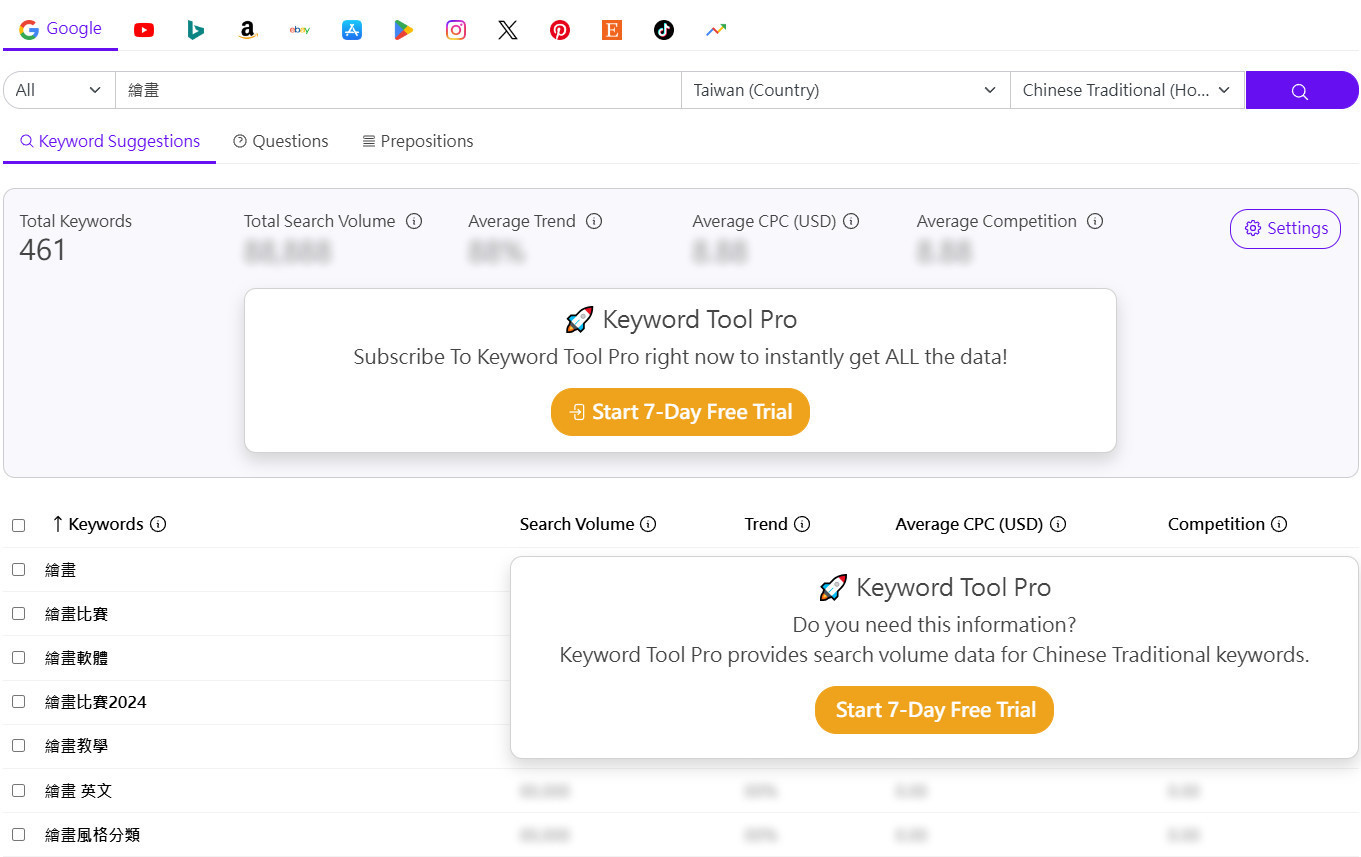1361x857 pixels.
Task: Switch to the Prepositions tab
Action: (418, 141)
